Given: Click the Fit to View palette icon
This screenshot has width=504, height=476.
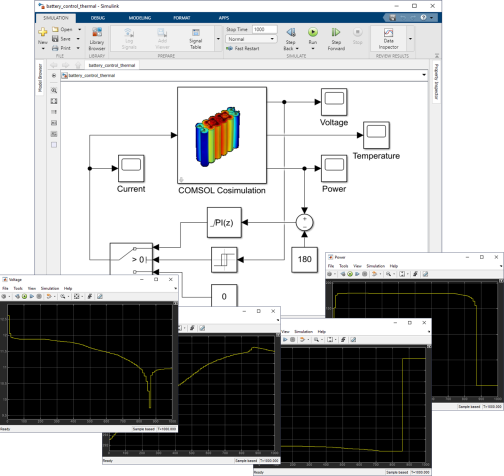Looking at the screenshot, I should [54, 101].
